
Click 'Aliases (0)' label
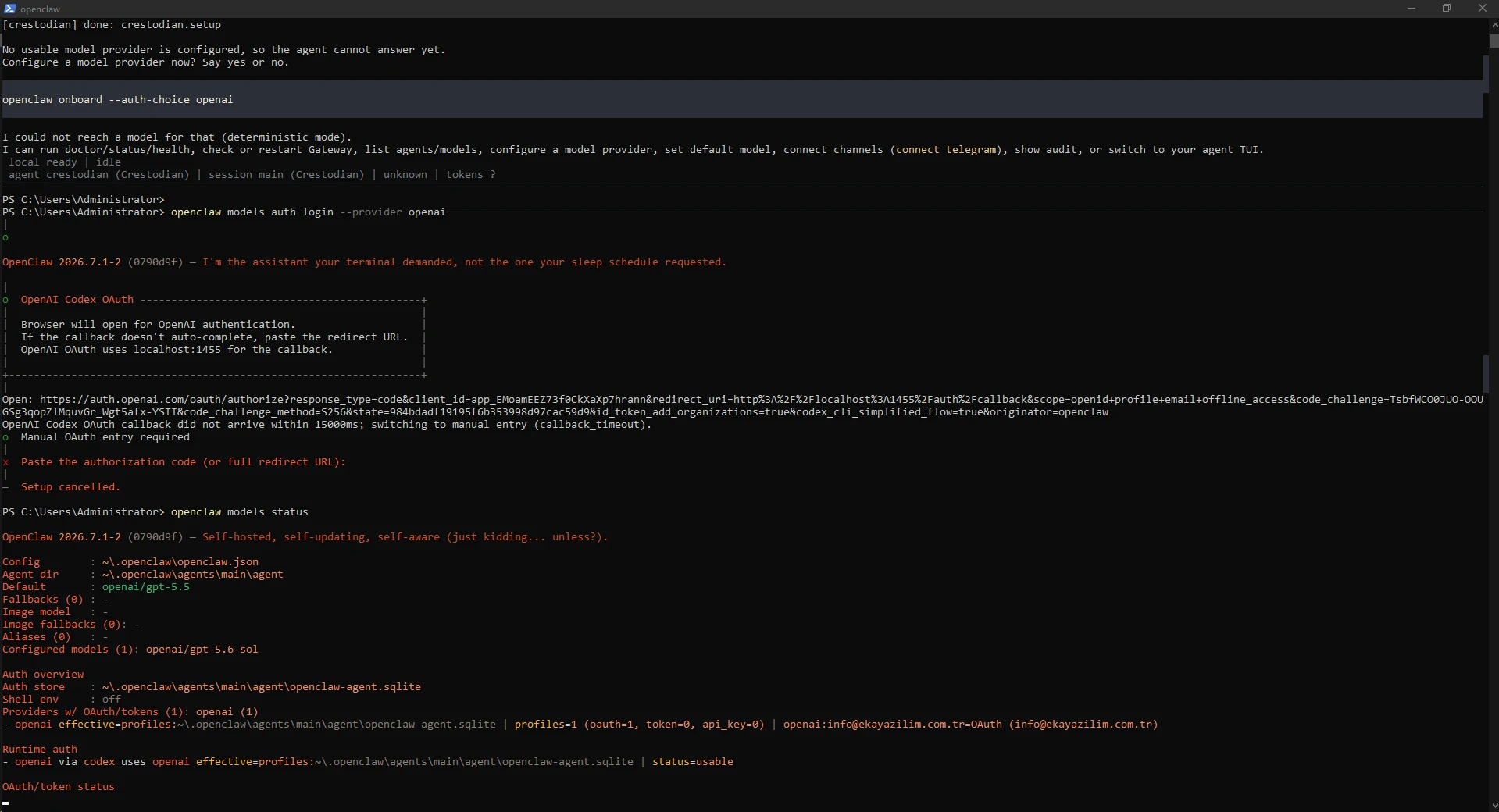pos(37,637)
